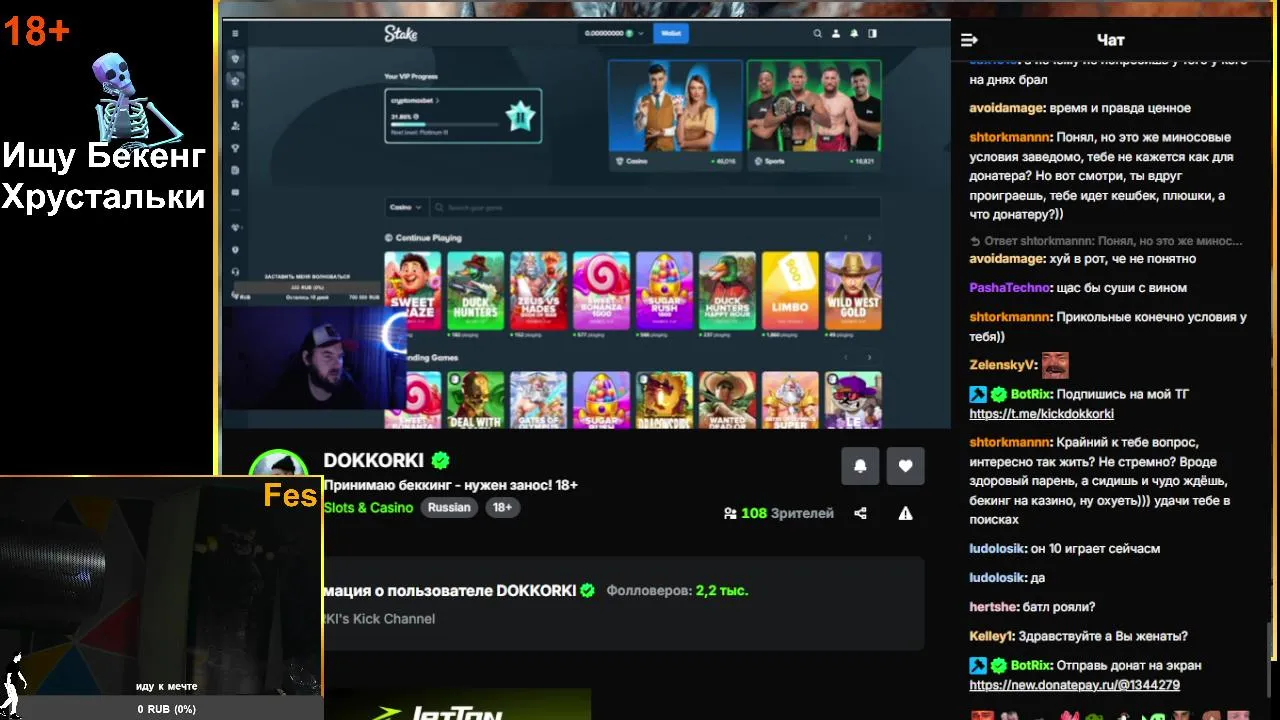The width and height of the screenshot is (1280, 720).
Task: Report the stream via warning triangle
Action: point(905,513)
